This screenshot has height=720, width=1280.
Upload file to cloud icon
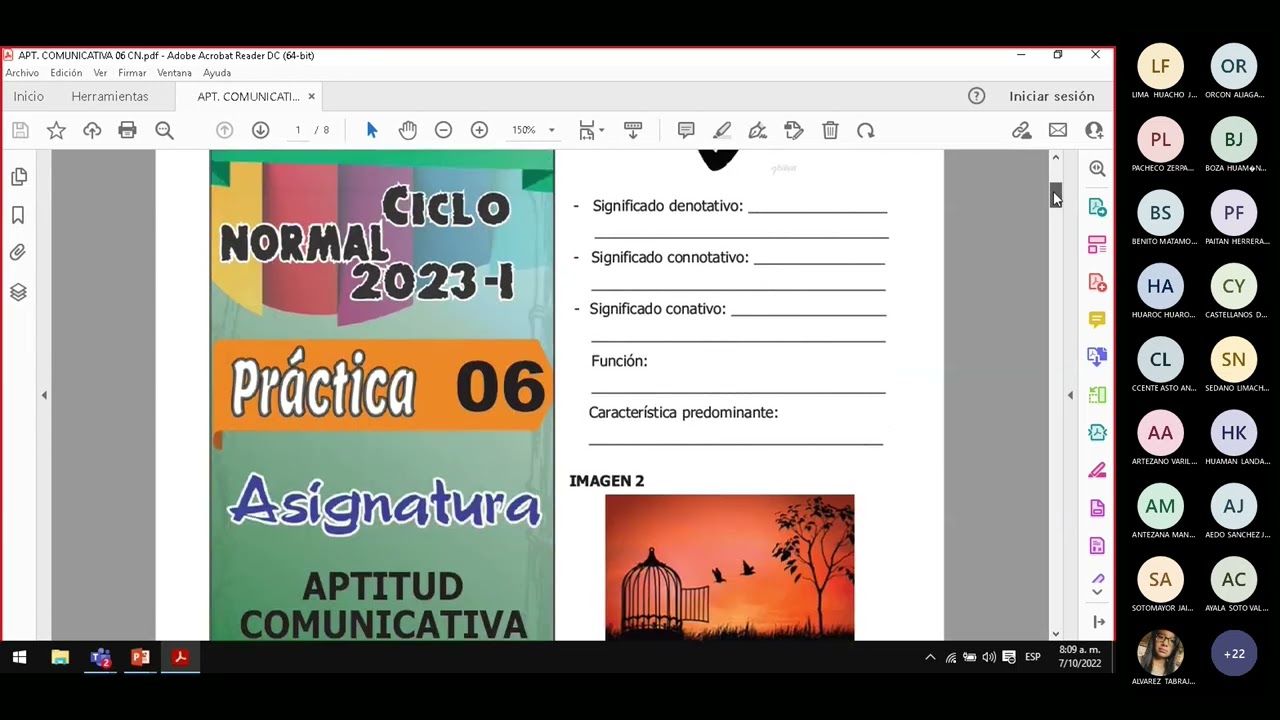[x=92, y=130]
